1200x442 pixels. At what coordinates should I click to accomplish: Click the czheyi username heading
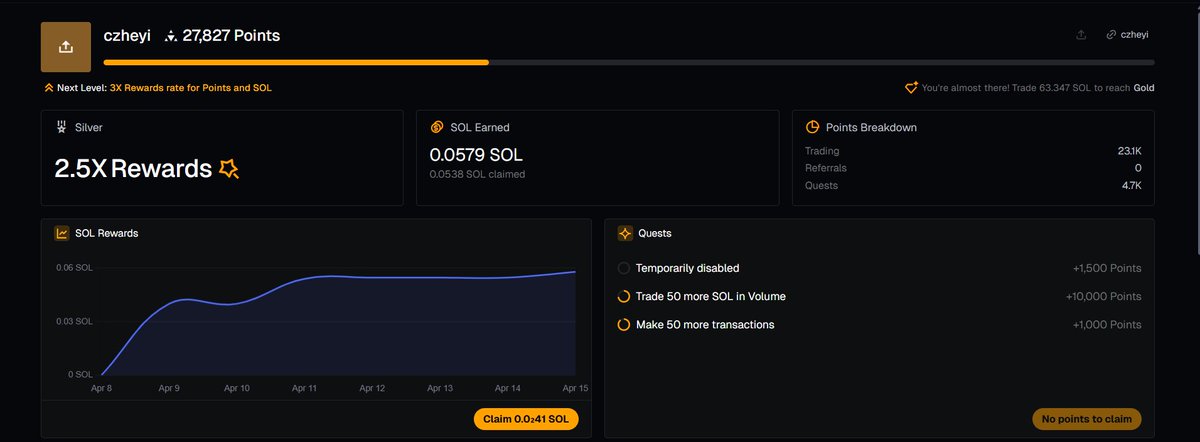point(127,35)
